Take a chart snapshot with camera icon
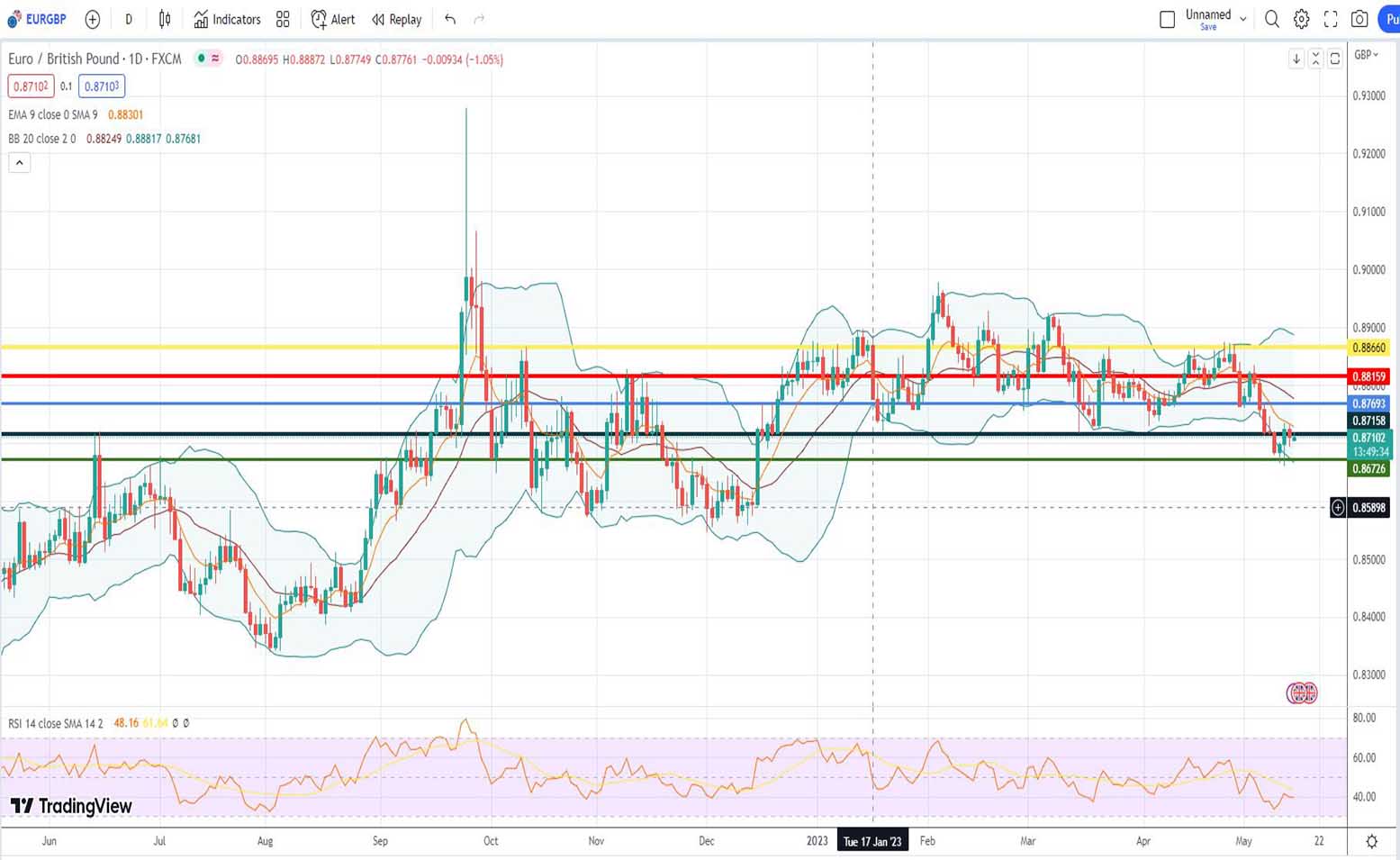This screenshot has height=860, width=1400. [x=1359, y=19]
